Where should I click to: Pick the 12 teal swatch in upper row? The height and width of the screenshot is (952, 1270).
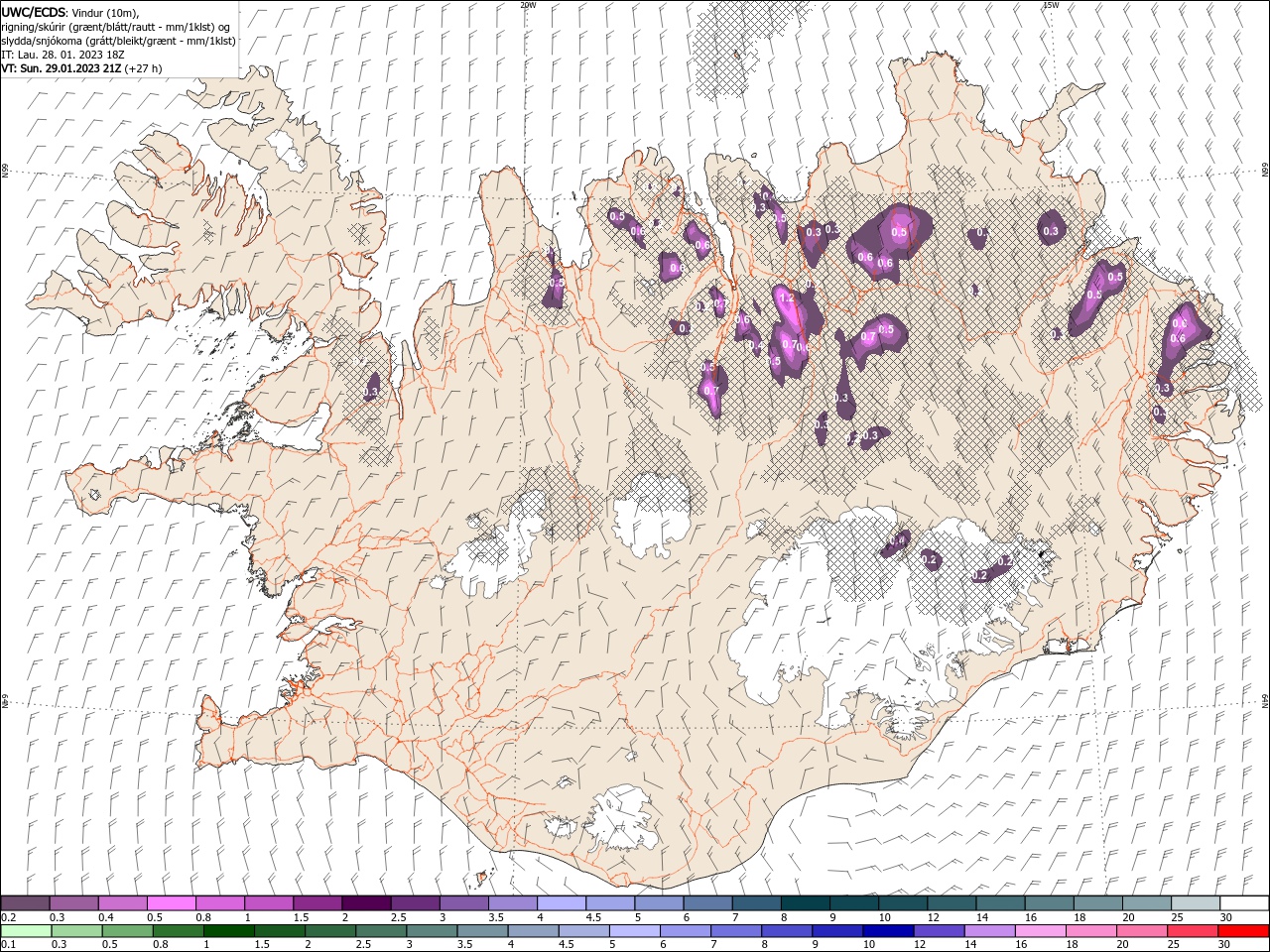(x=952, y=903)
